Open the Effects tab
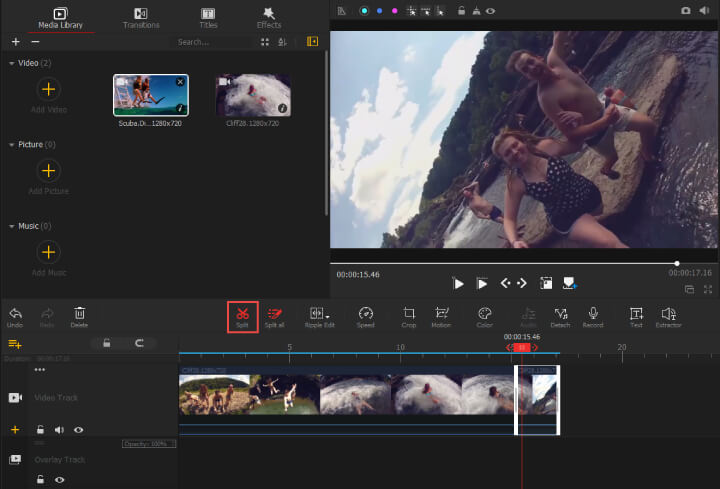 click(x=268, y=17)
